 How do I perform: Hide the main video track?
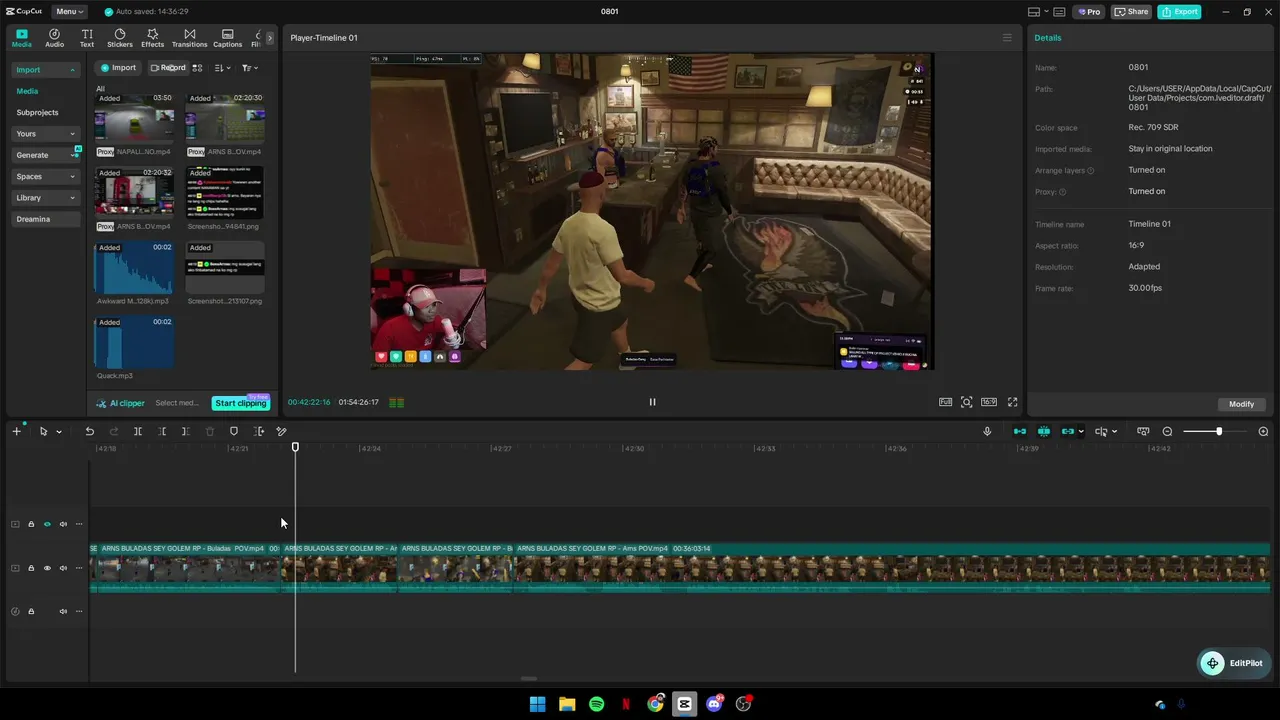tap(47, 568)
